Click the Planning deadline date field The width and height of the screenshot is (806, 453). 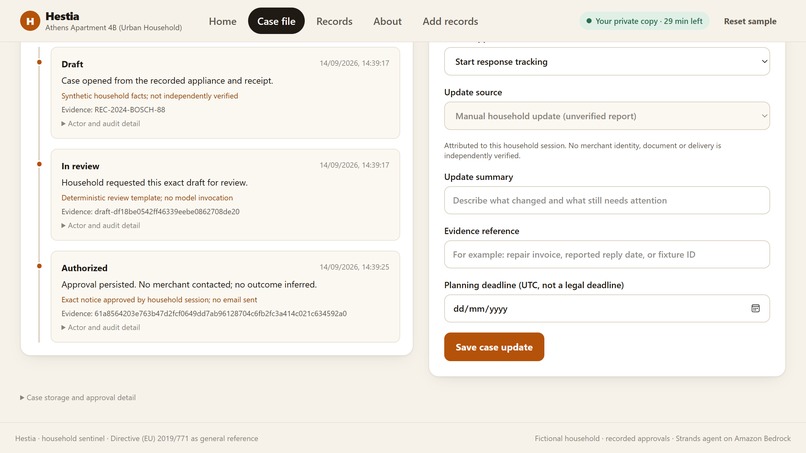(607, 309)
